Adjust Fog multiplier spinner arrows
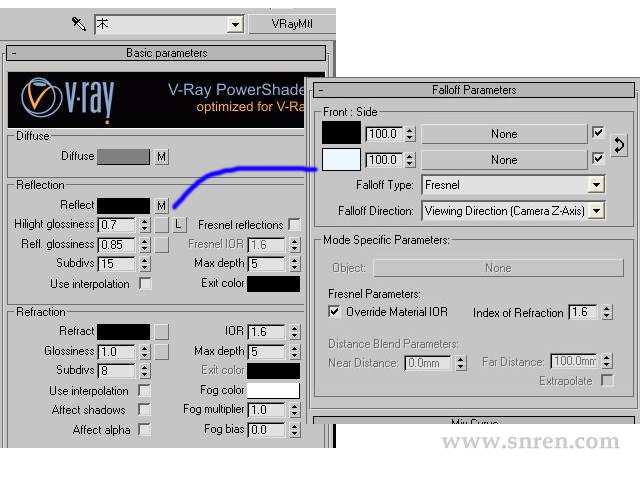The width and height of the screenshot is (640, 480). [x=295, y=410]
